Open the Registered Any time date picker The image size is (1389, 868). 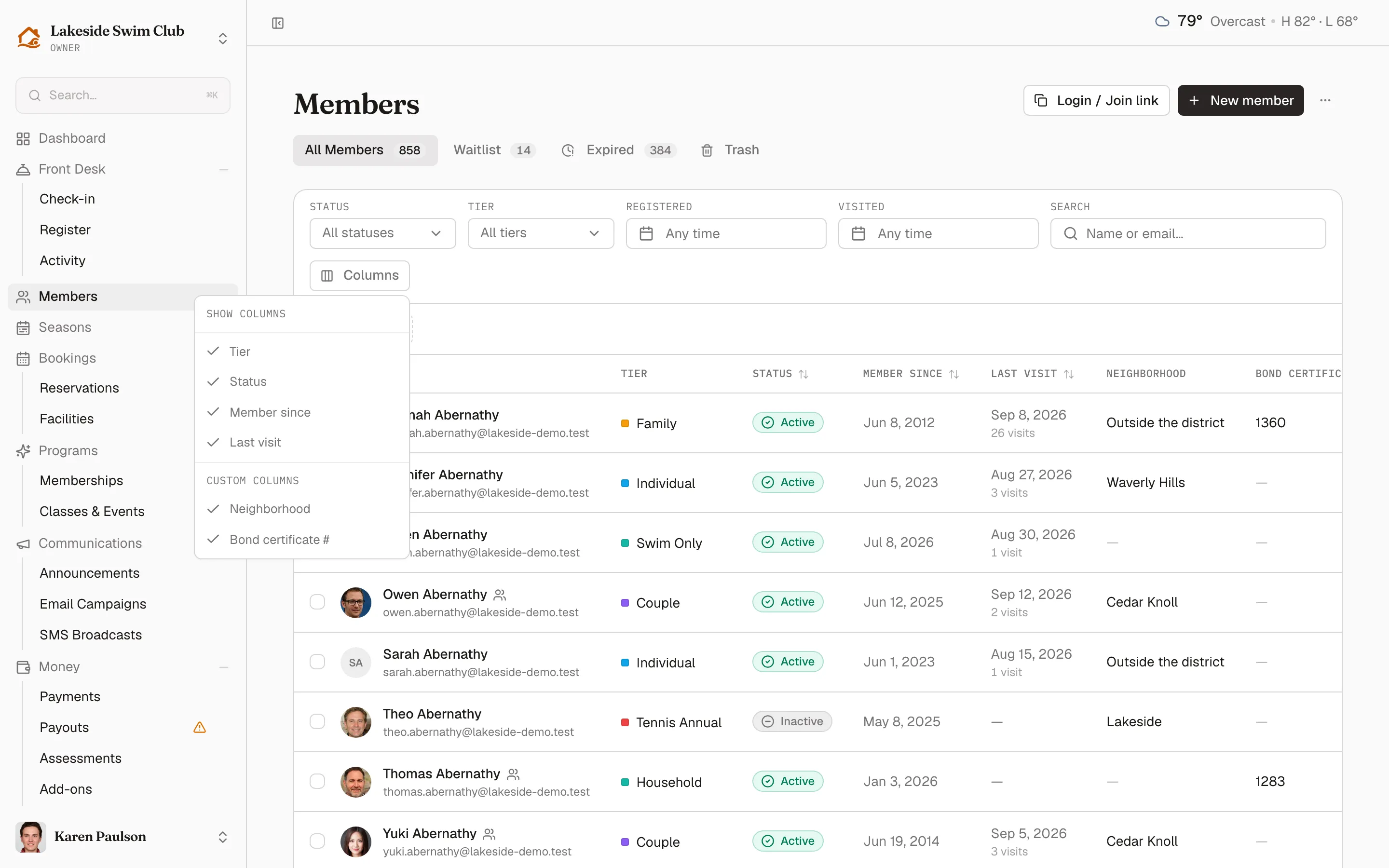[x=726, y=233]
